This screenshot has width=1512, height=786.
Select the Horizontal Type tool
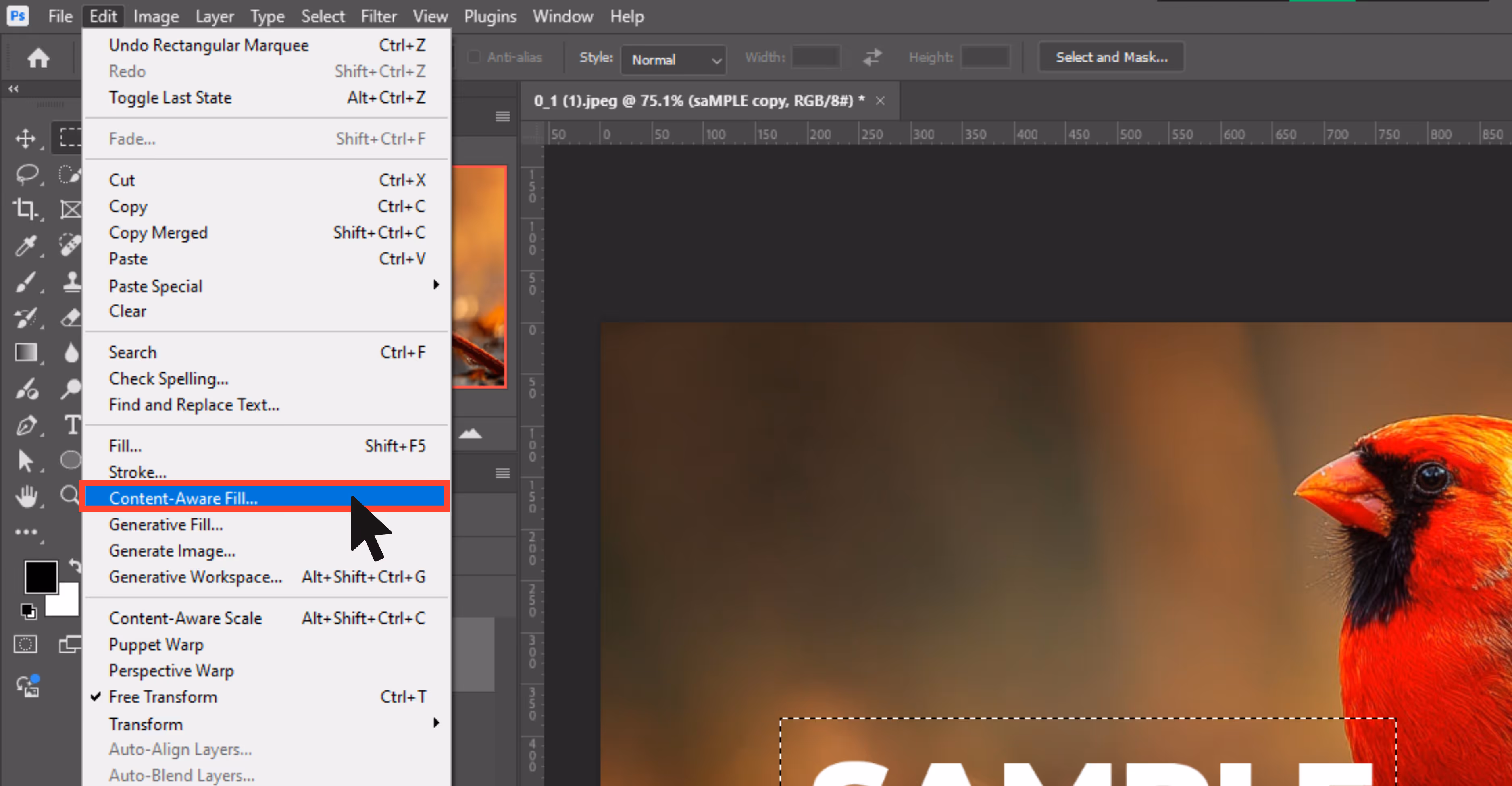point(72,425)
